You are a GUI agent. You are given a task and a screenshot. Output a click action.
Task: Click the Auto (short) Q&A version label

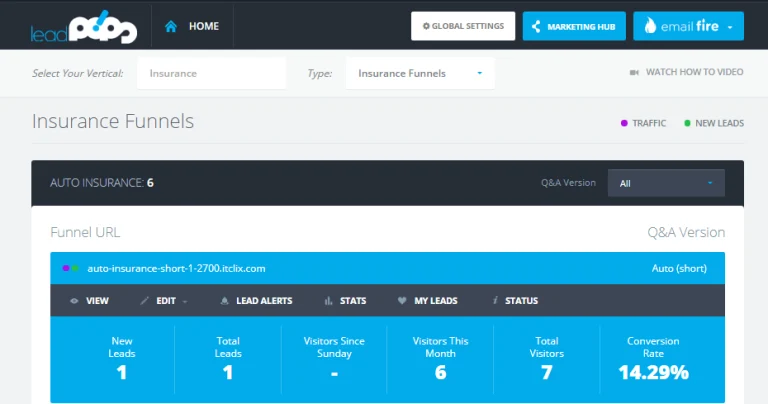(679, 268)
